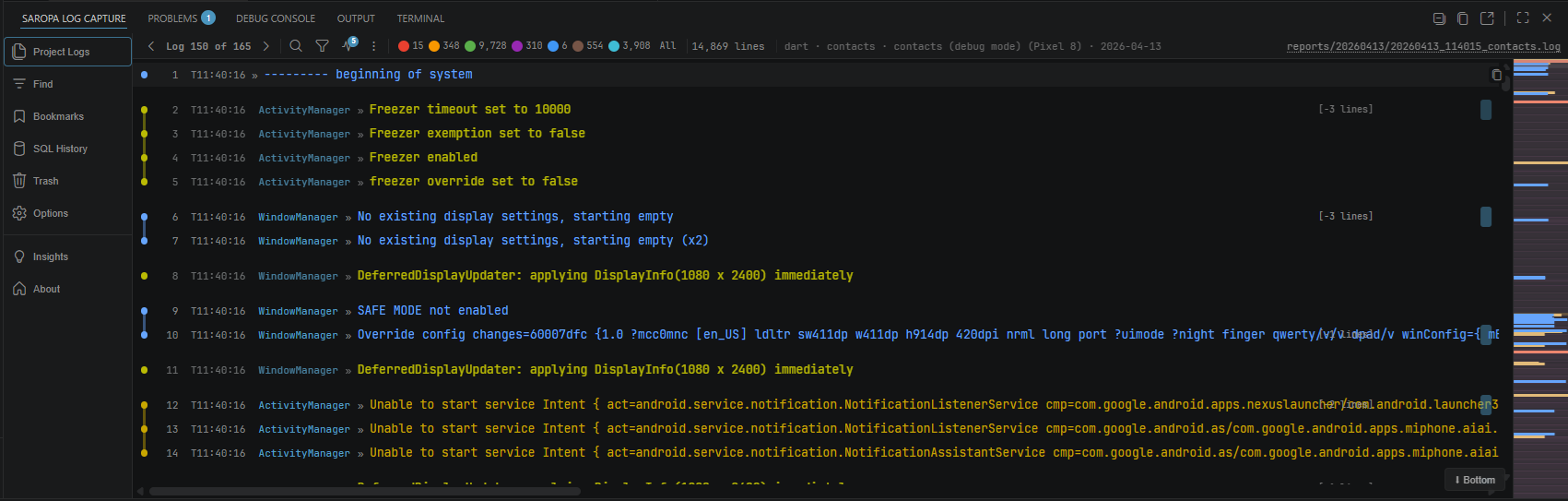Image resolution: width=1568 pixels, height=501 pixels.
Task: Click the horizontal scrollbar thumb below the log
Action: click(365, 492)
